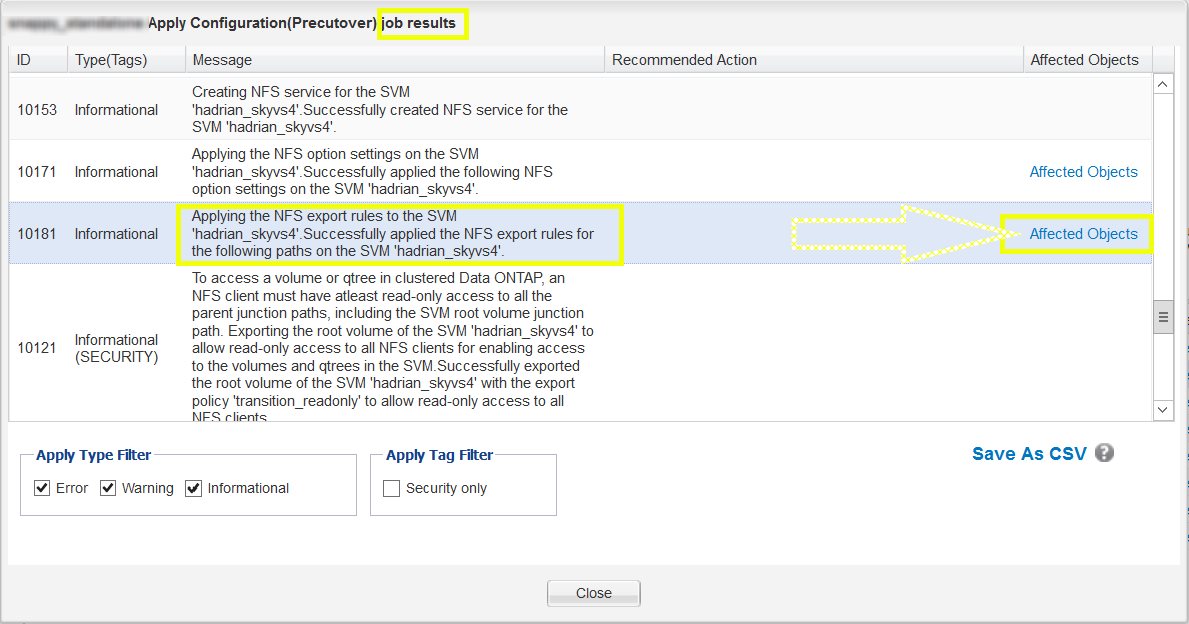This screenshot has height=624, width=1189.
Task: Click the Informational type cell of row 10153
Action: [x=116, y=109]
